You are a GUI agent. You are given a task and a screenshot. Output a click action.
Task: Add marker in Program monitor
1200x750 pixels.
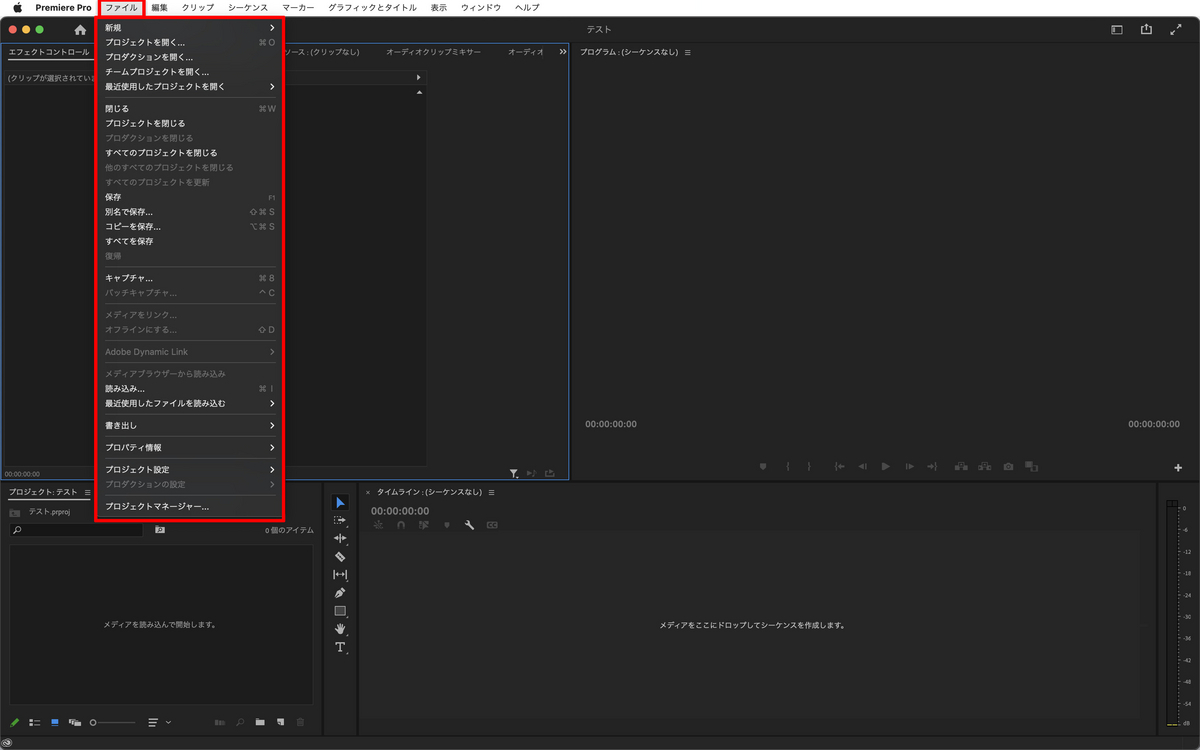pos(763,466)
